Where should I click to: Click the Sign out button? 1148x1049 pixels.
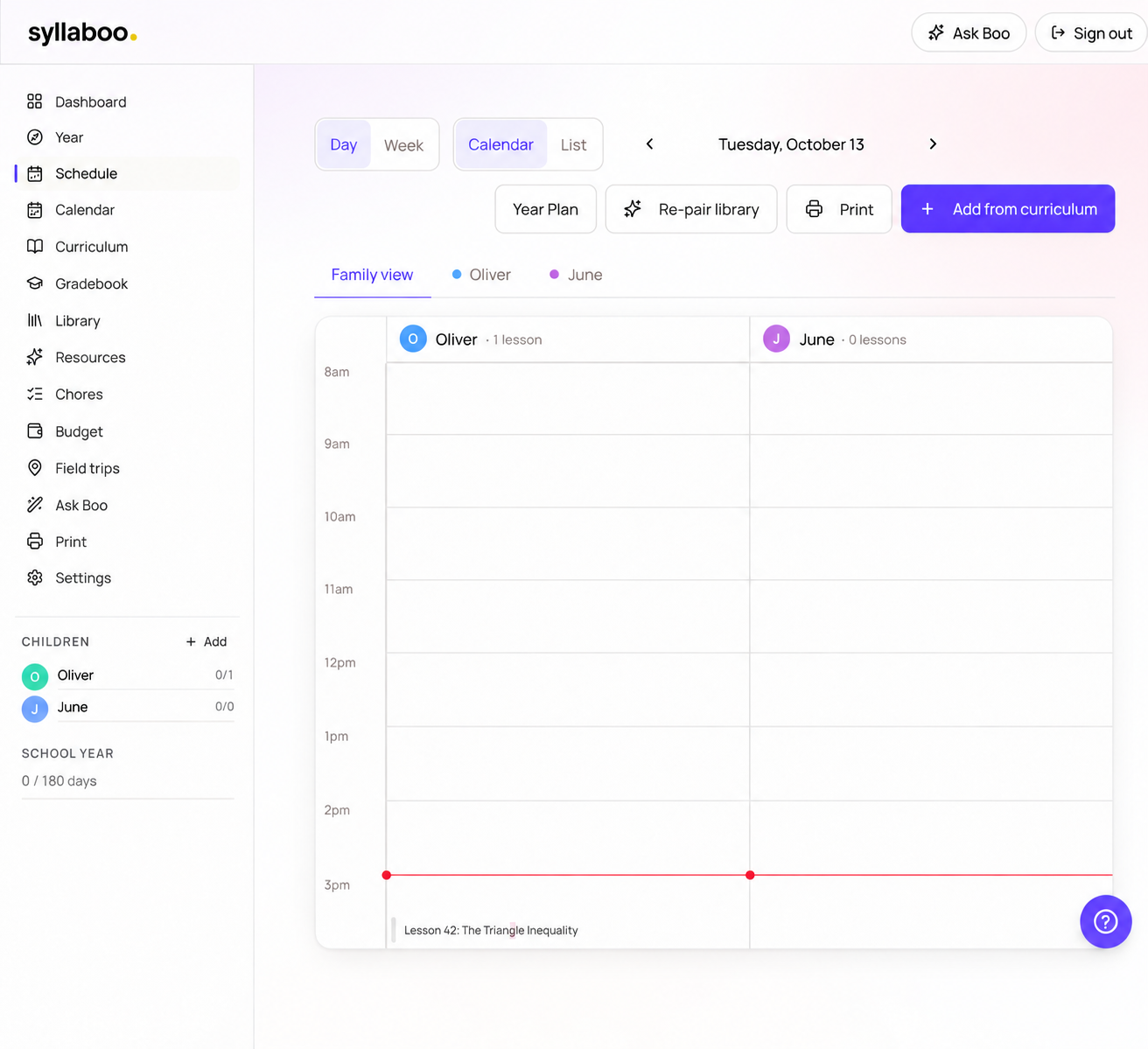tap(1091, 32)
